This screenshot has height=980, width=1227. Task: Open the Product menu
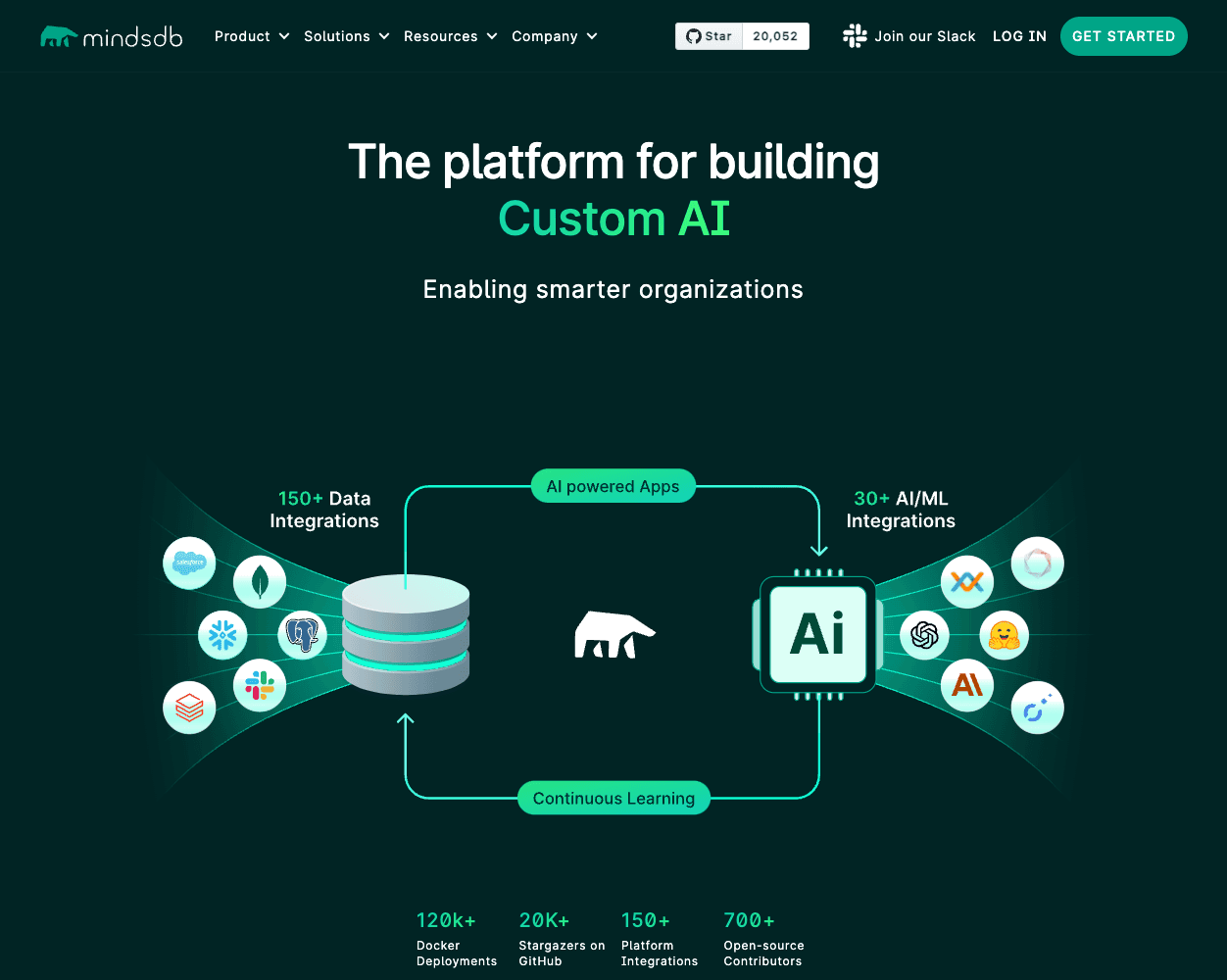coord(252,36)
